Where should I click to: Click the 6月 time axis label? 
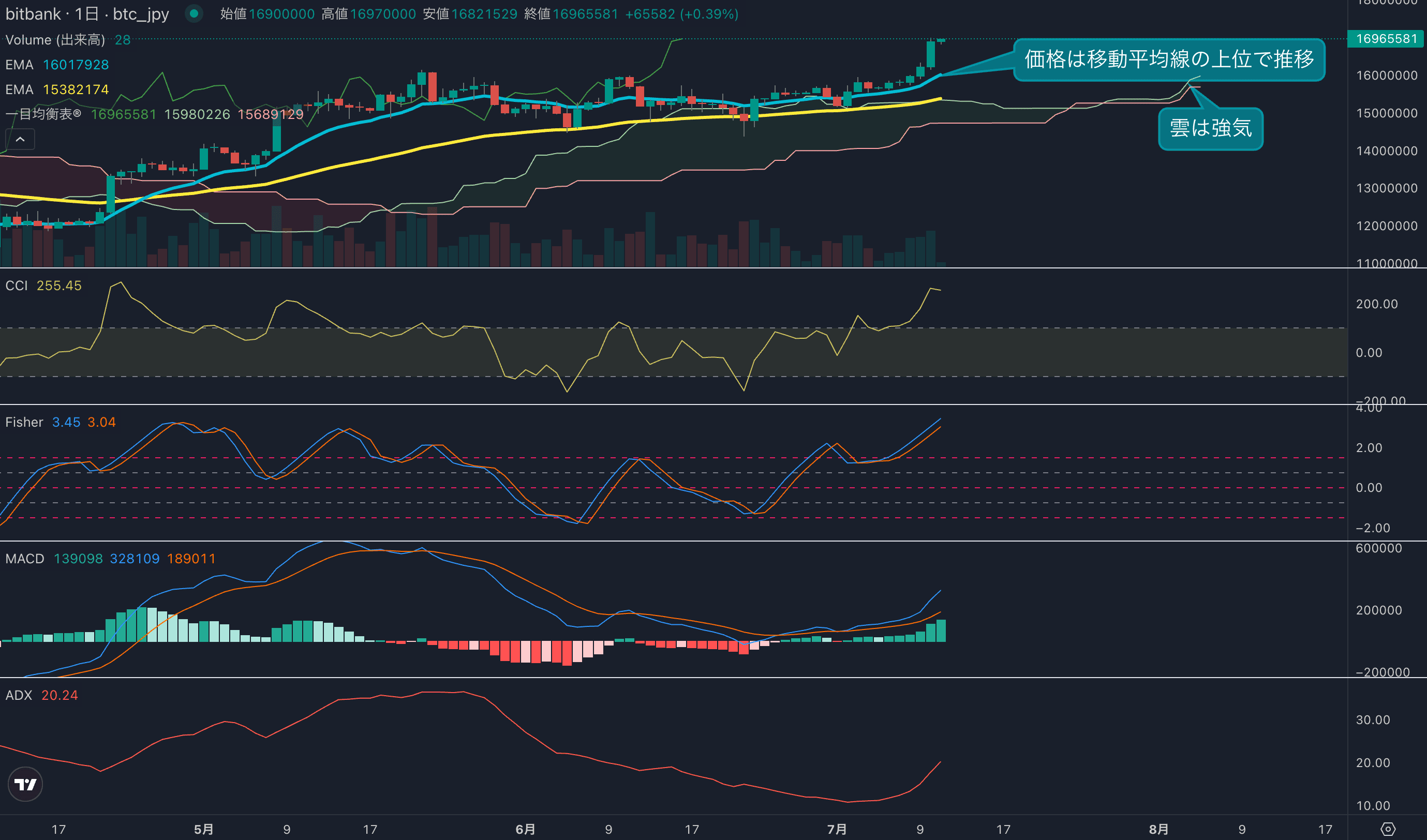coord(526,829)
